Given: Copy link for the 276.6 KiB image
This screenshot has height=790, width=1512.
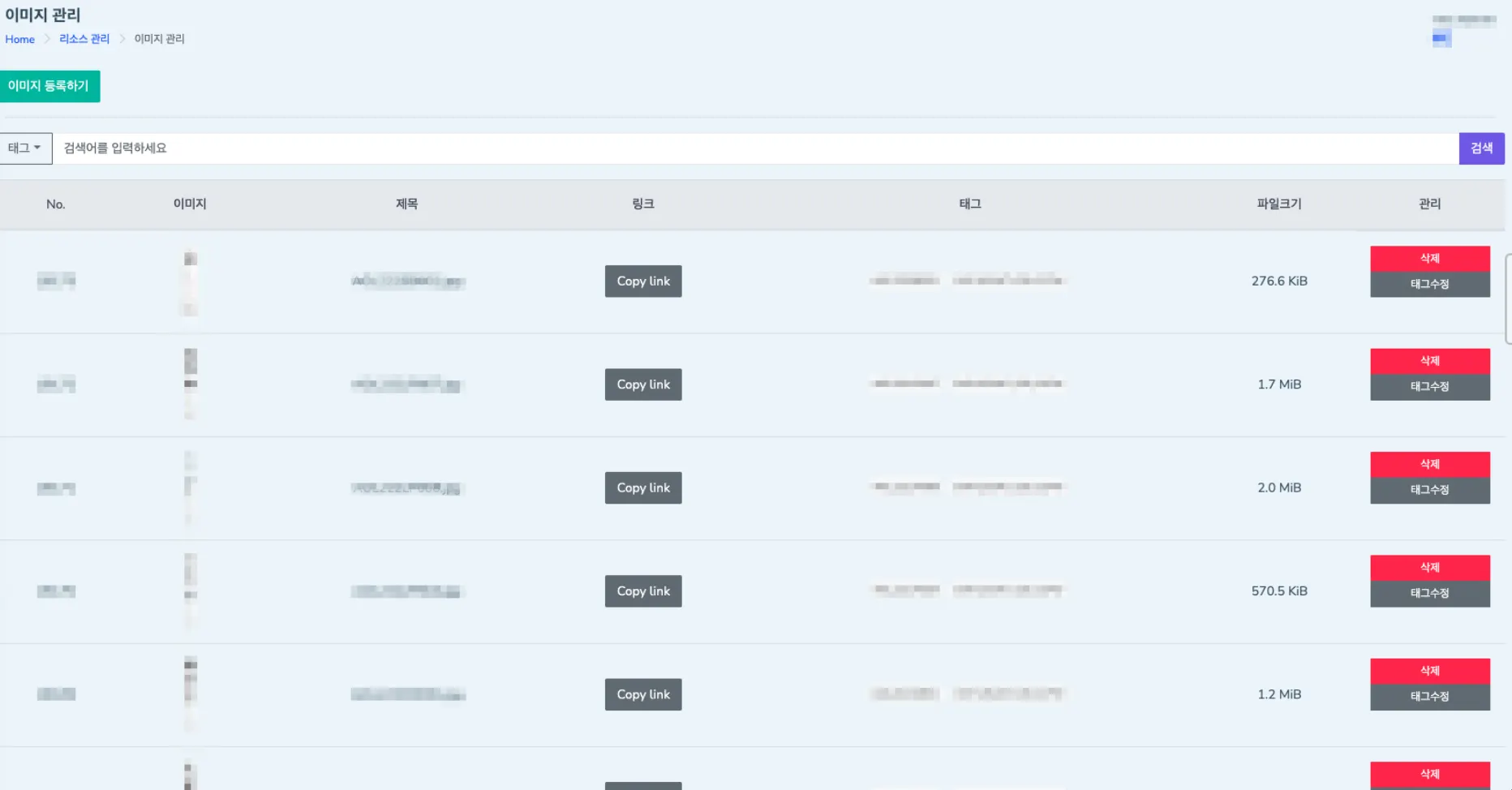Looking at the screenshot, I should [643, 281].
